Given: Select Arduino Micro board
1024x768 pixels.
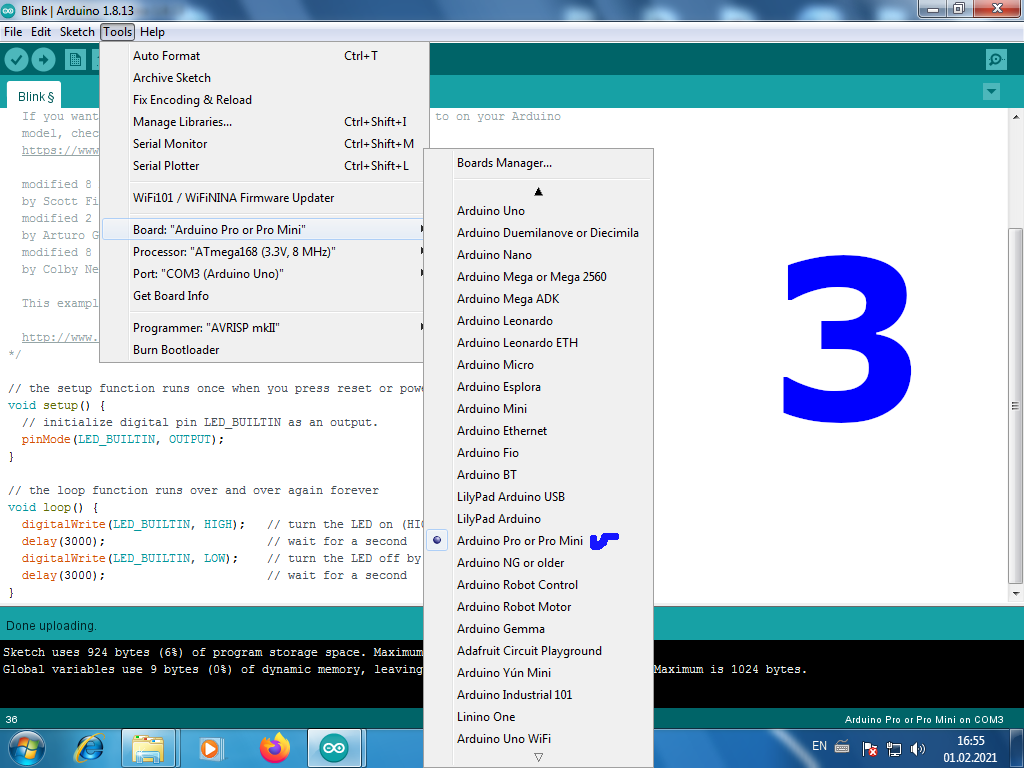Looking at the screenshot, I should [538, 365].
